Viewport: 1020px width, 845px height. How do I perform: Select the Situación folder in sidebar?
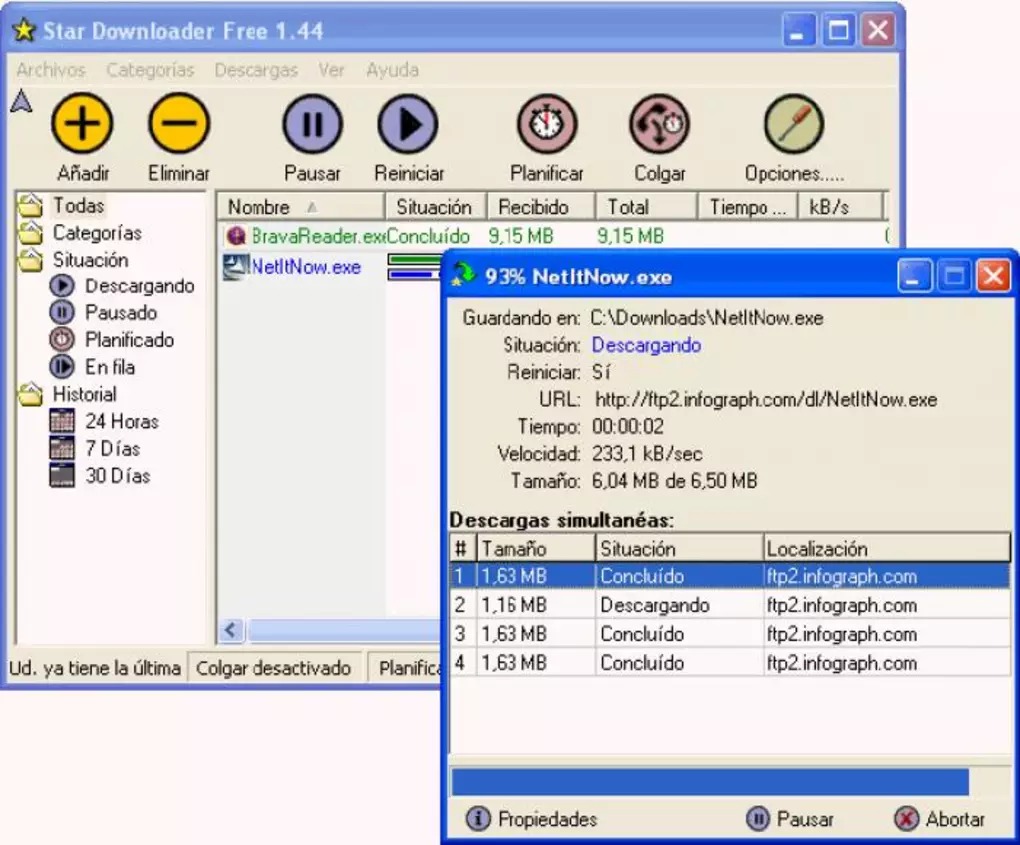pyautogui.click(x=73, y=260)
